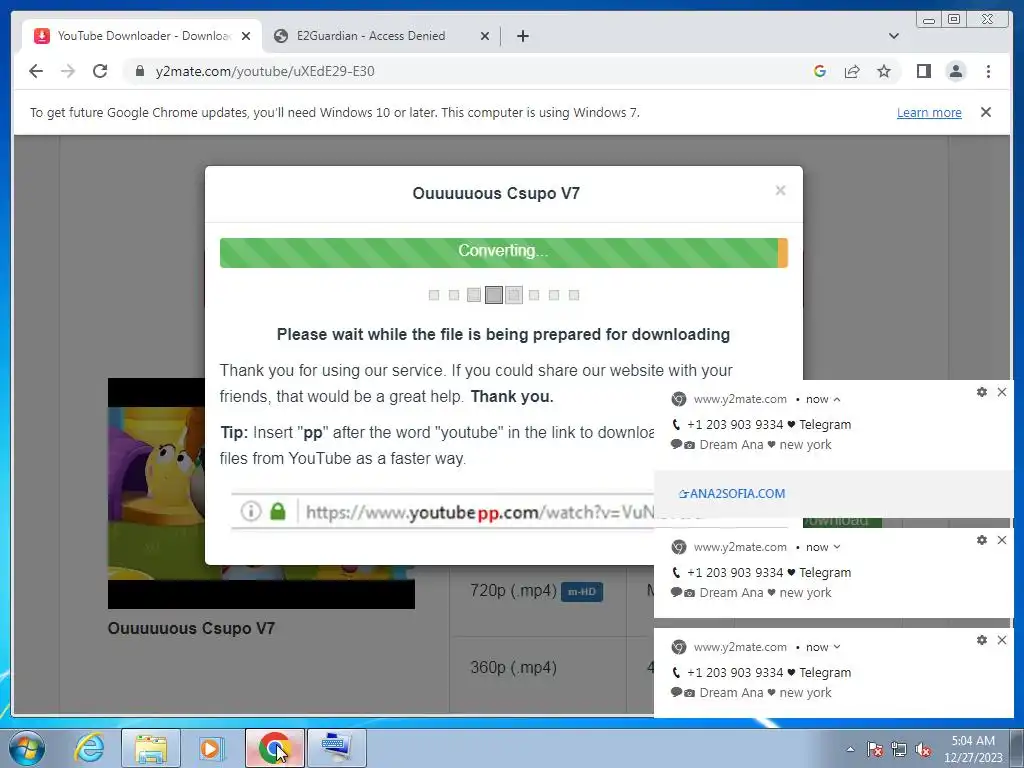Dismiss the Chrome update info bar
Screen dimensions: 1024x768
pyautogui.click(x=986, y=112)
